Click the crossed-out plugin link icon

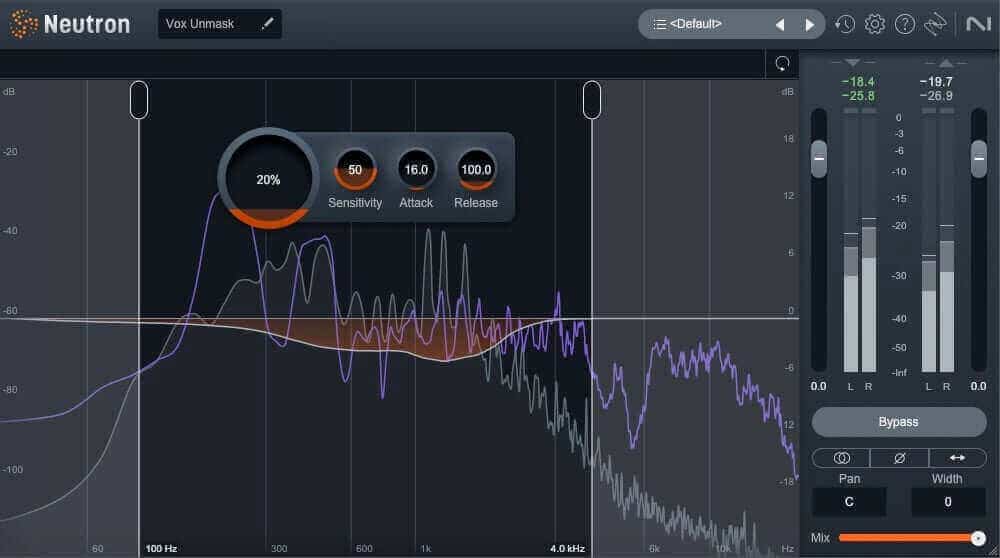(935, 24)
